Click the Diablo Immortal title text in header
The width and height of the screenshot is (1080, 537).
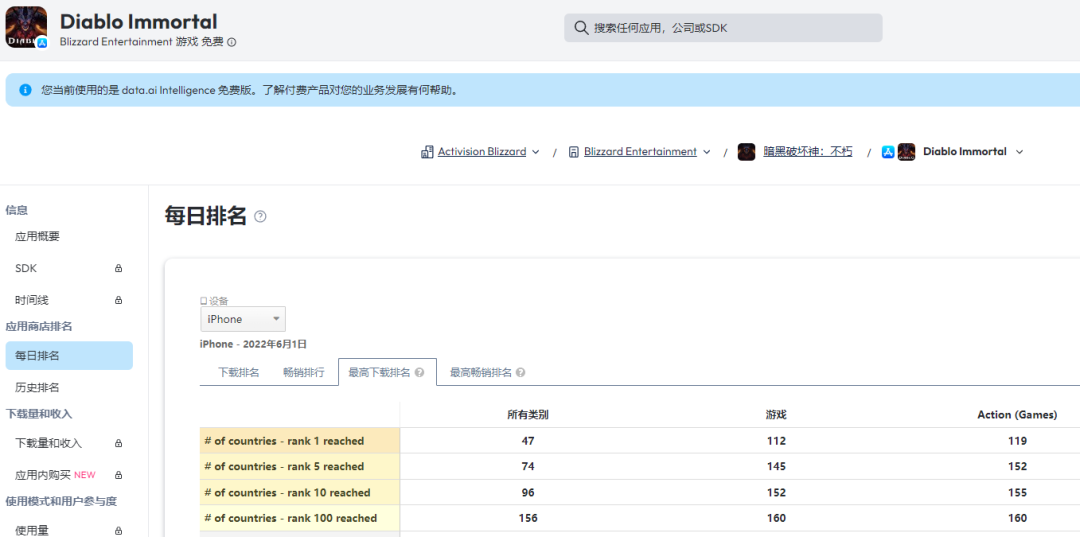(138, 21)
